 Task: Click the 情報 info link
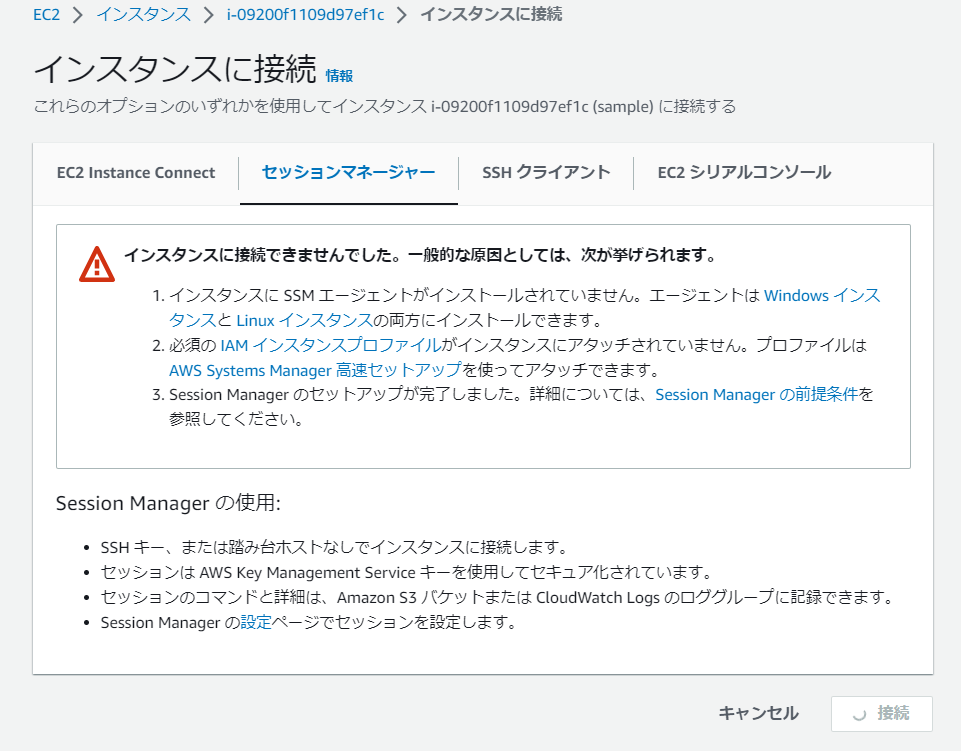tap(339, 75)
